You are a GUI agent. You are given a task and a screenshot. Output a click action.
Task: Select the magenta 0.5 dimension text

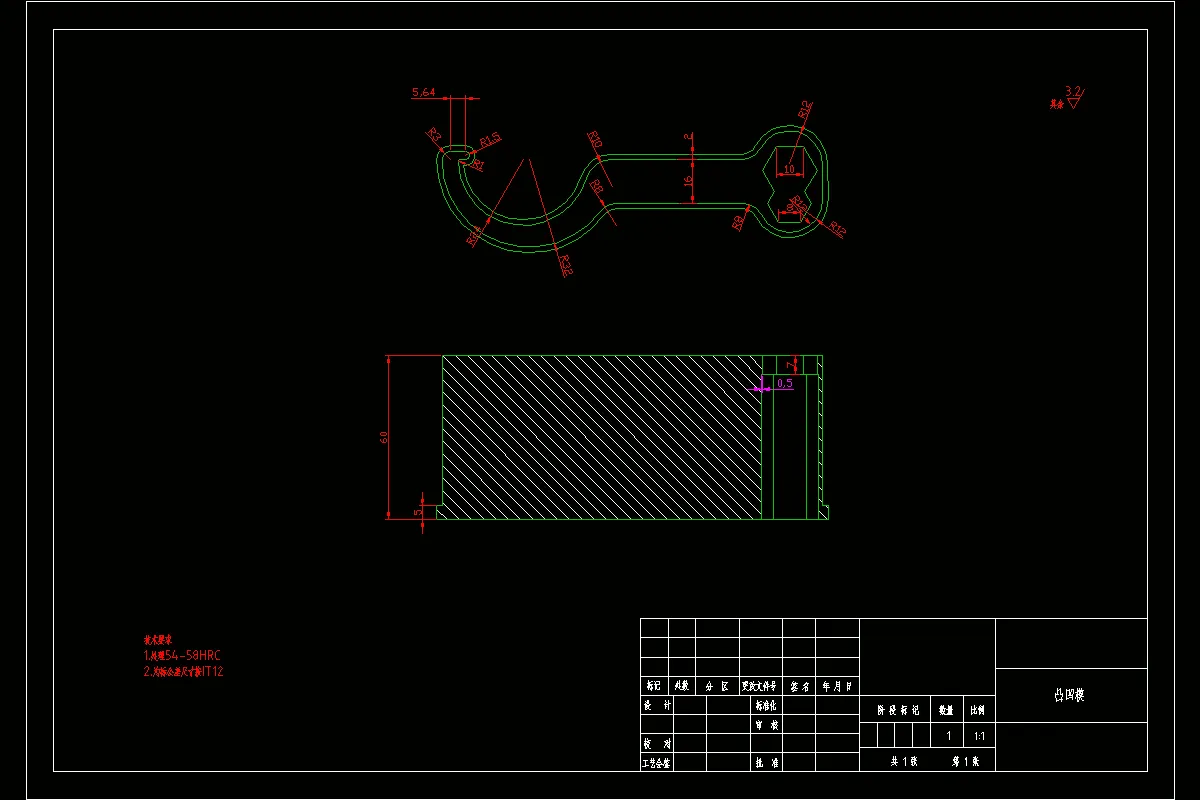[784, 383]
